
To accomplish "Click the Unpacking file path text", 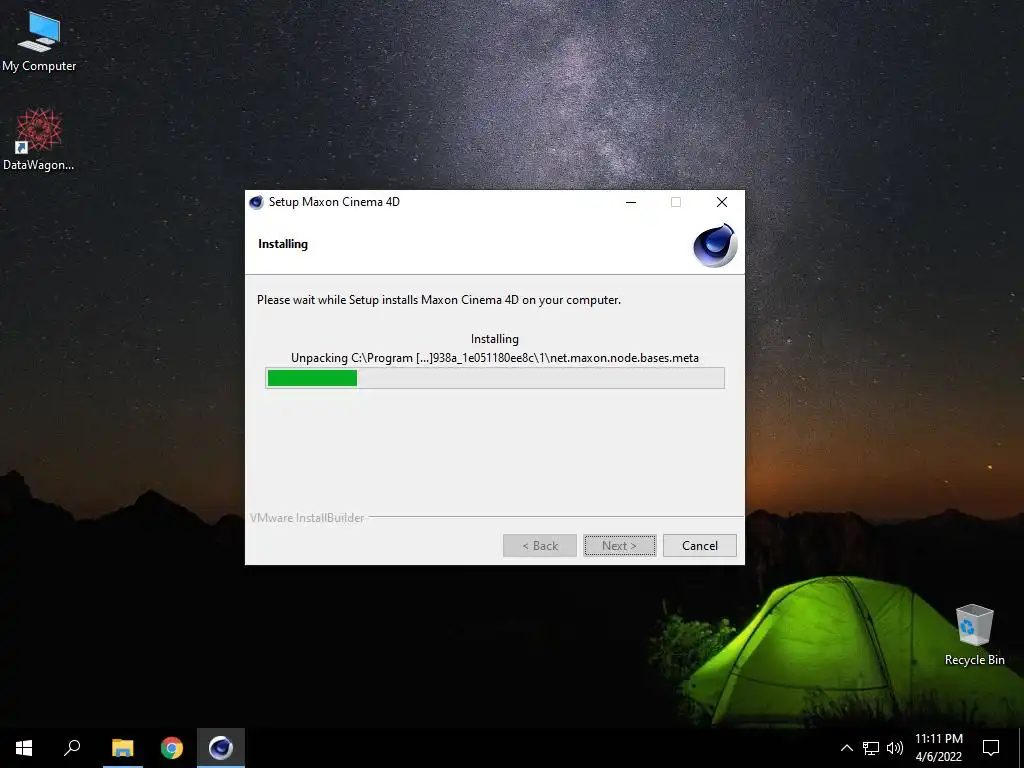I will (494, 358).
